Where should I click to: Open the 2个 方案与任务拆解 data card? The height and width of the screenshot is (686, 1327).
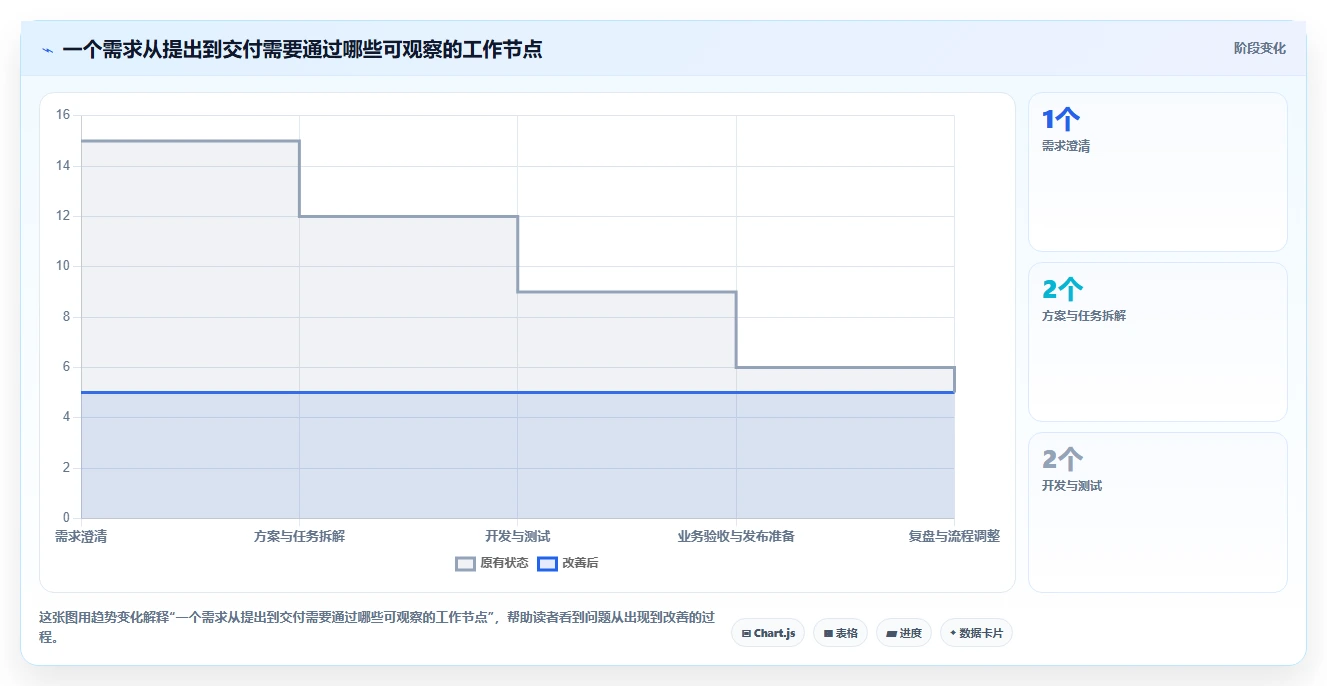[1157, 342]
